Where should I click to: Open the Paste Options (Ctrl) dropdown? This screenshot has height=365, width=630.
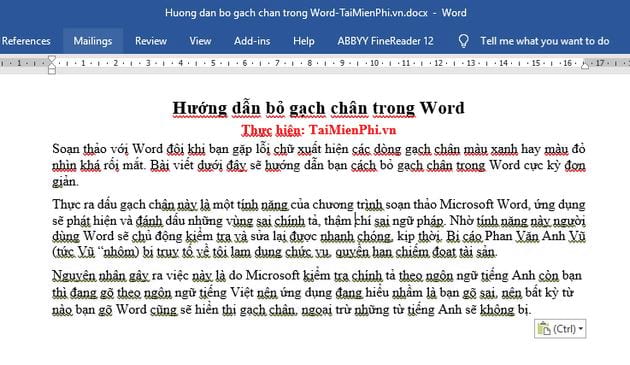560,329
